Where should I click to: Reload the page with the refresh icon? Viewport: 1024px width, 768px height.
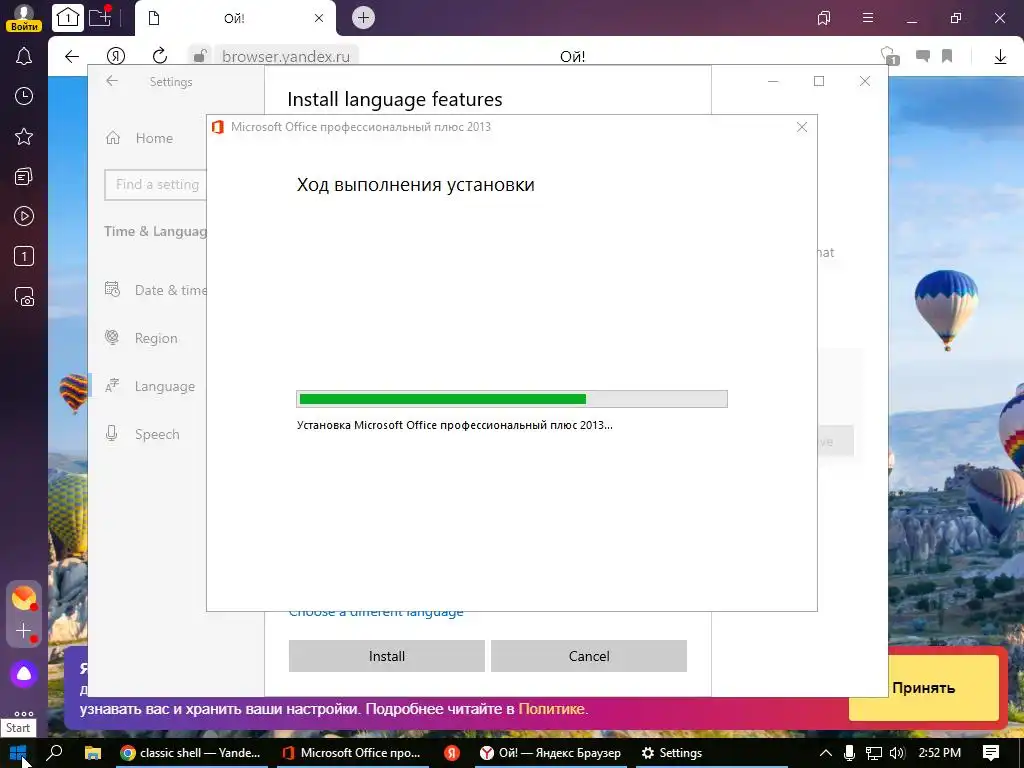[159, 56]
